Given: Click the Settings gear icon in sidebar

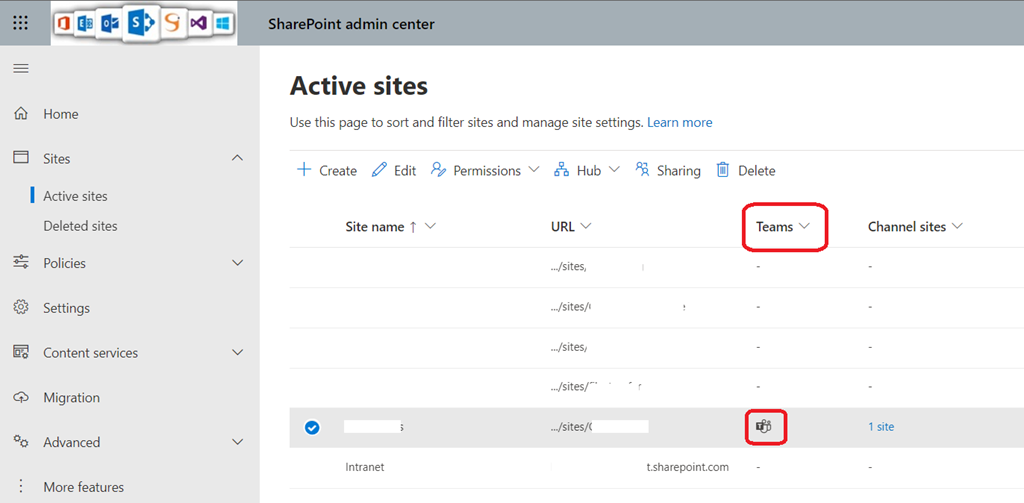Looking at the screenshot, I should 20,308.
